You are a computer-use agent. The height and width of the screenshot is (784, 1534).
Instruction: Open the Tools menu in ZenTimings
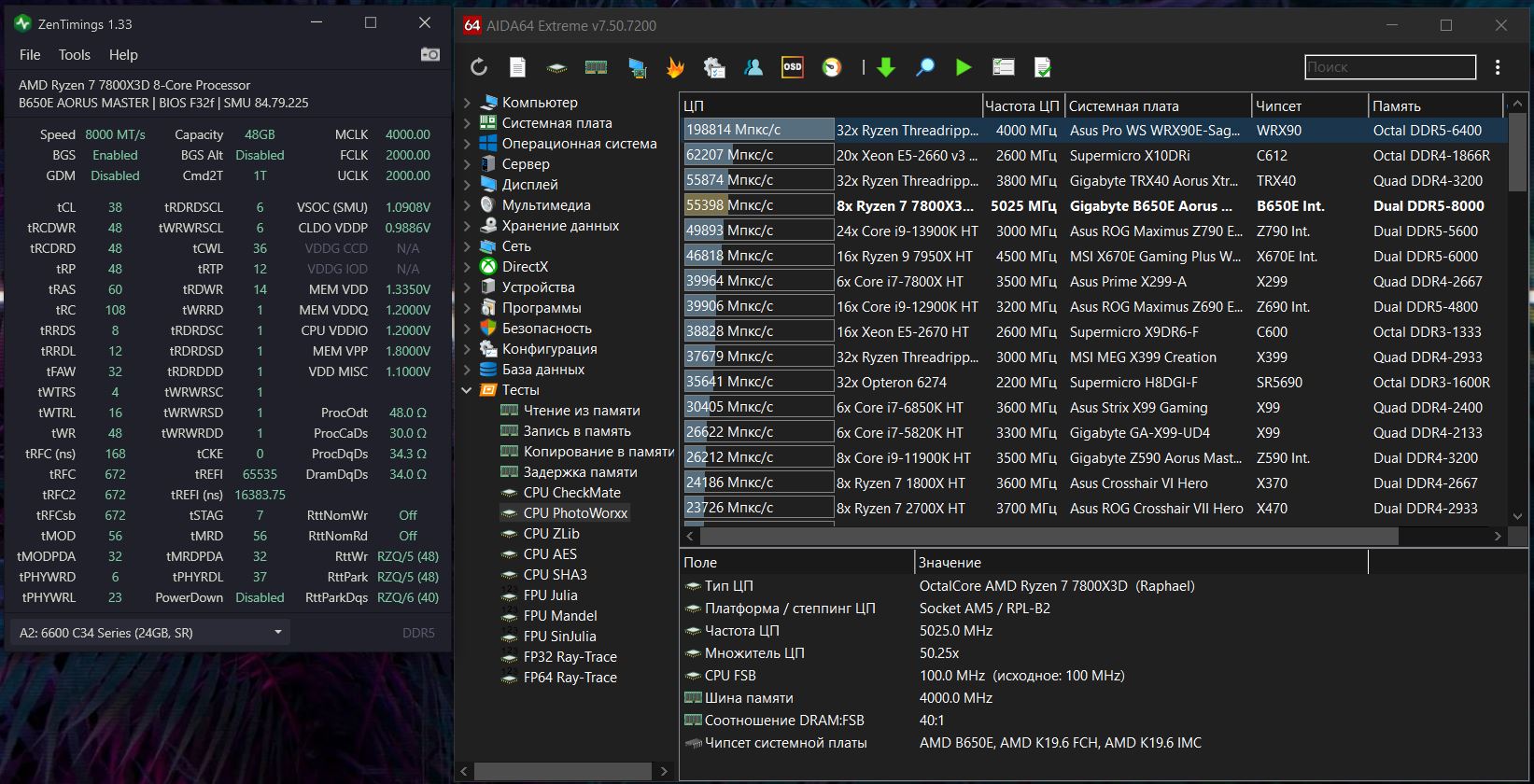[x=75, y=55]
